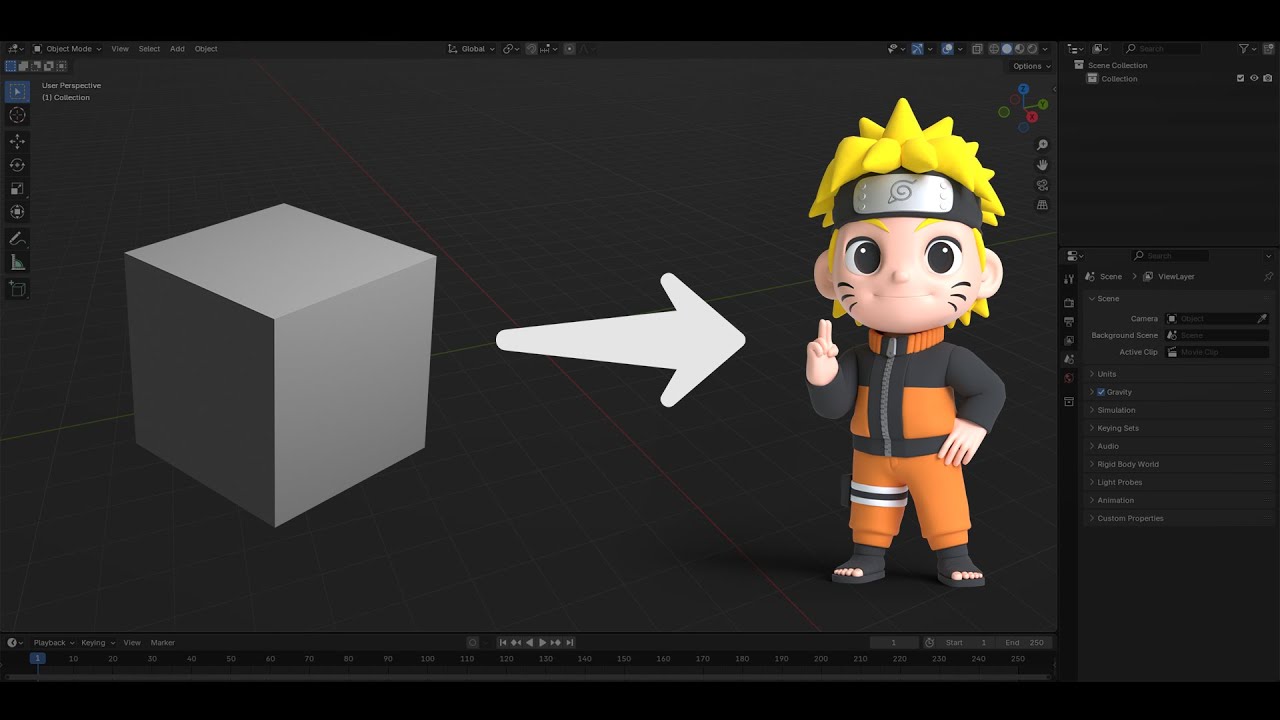Open the Render properties tab icon
The image size is (1280, 720).
(x=1069, y=303)
